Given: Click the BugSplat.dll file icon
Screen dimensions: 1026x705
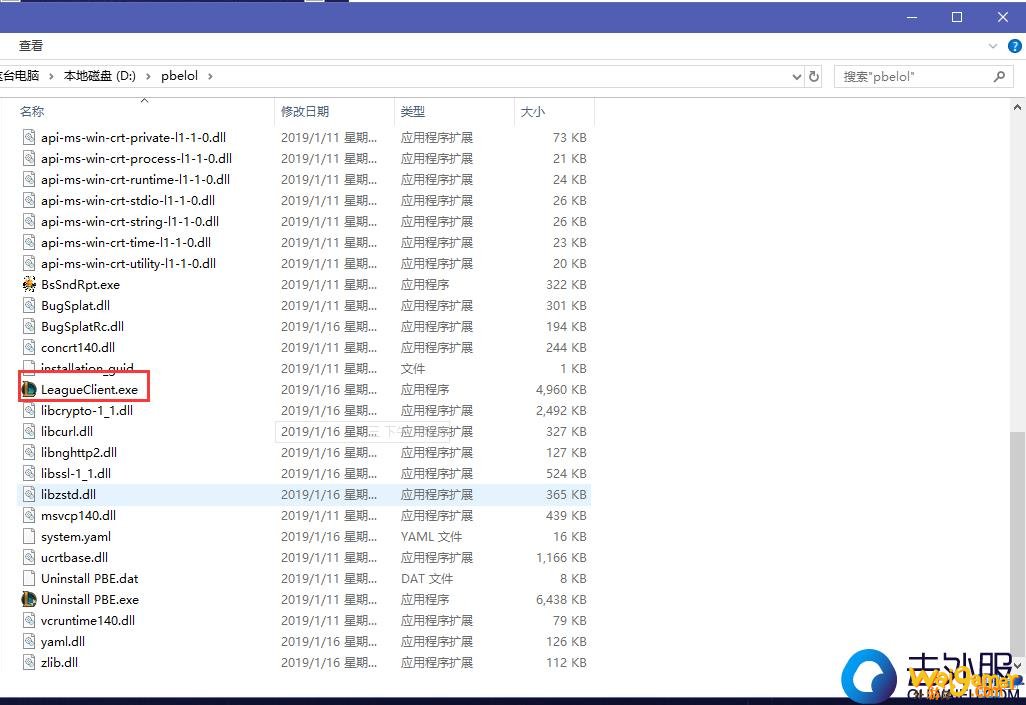Looking at the screenshot, I should pos(29,305).
